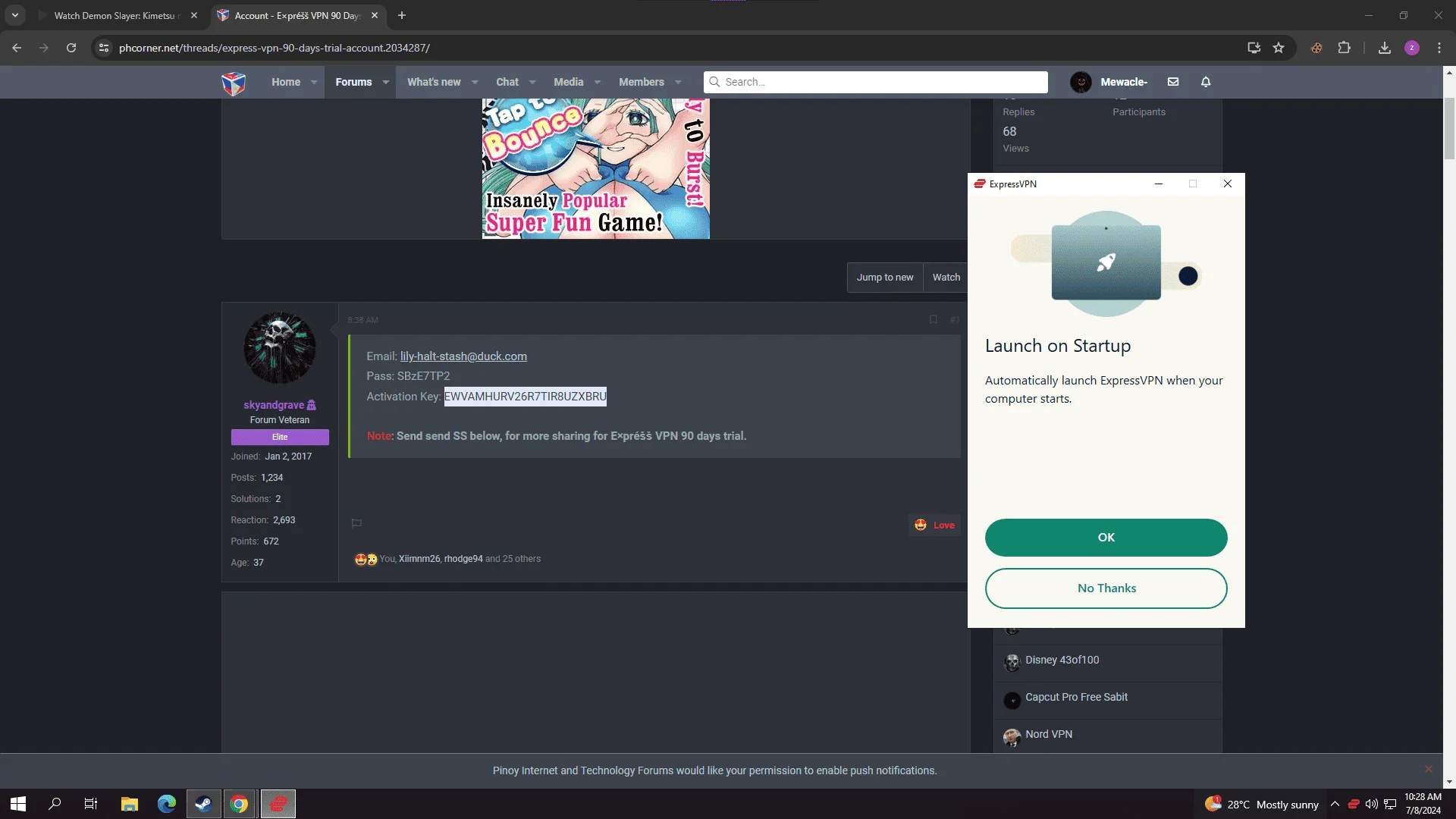Viewport: 1456px width, 819px height.
Task: Bookmark this page with the star icon
Action: 1279,48
